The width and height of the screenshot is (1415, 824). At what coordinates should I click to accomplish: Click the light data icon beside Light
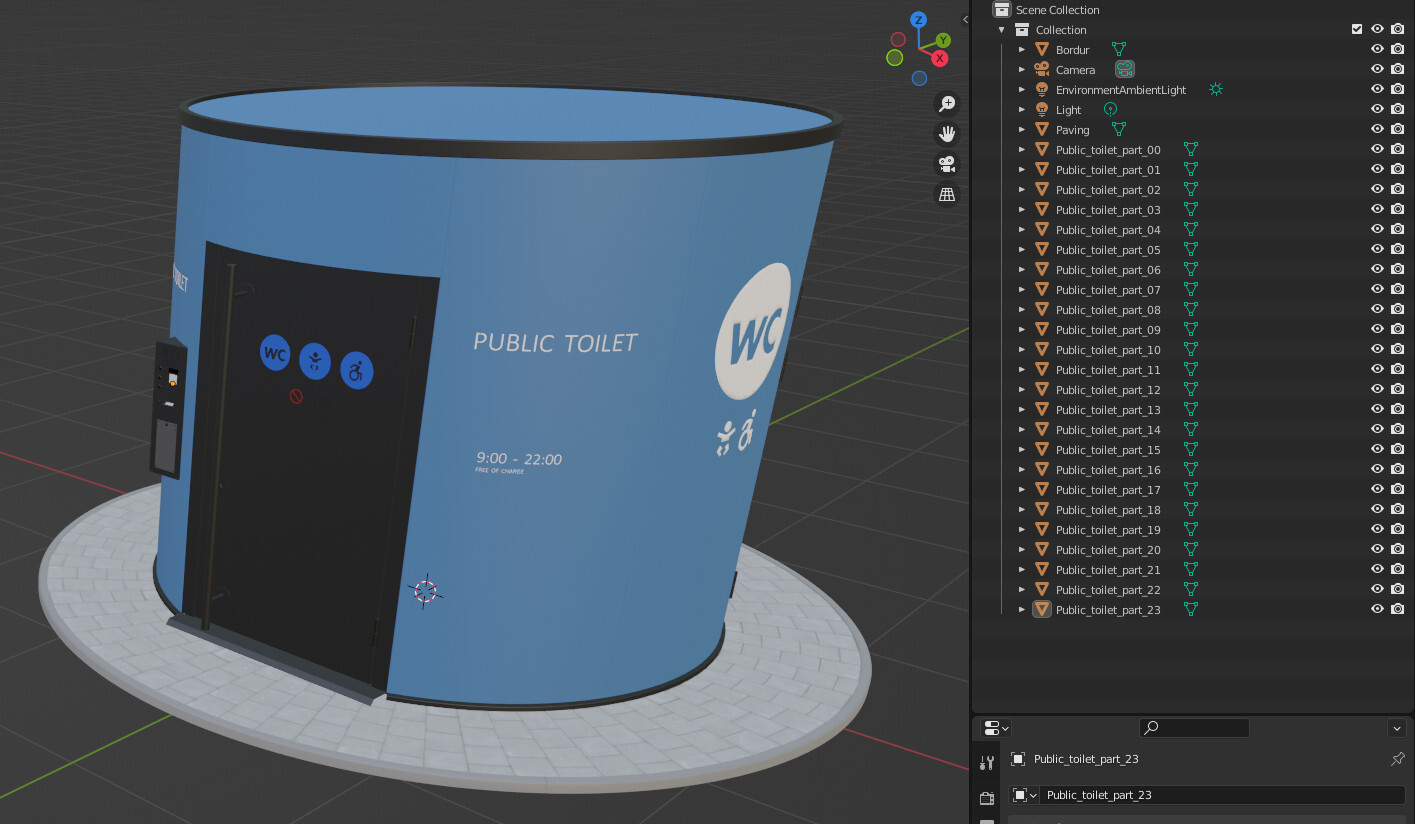(1110, 110)
